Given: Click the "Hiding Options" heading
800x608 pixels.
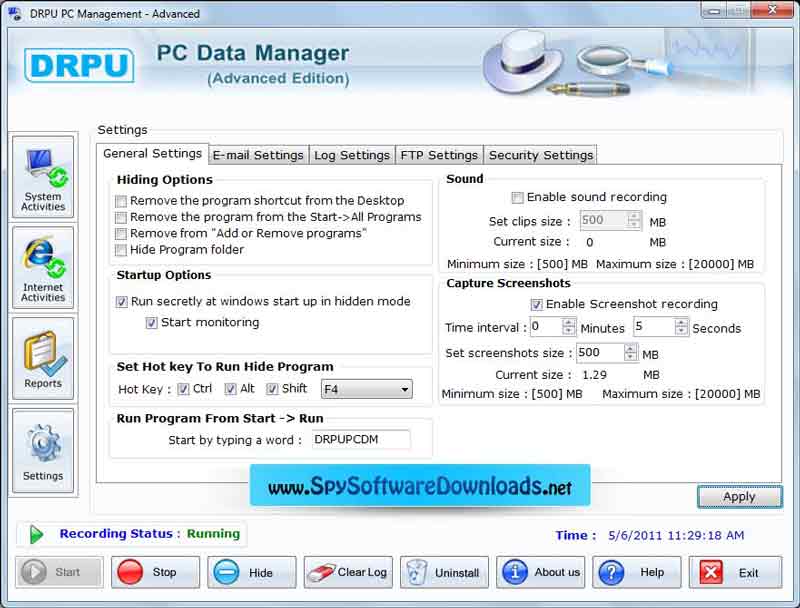Looking at the screenshot, I should 165,180.
